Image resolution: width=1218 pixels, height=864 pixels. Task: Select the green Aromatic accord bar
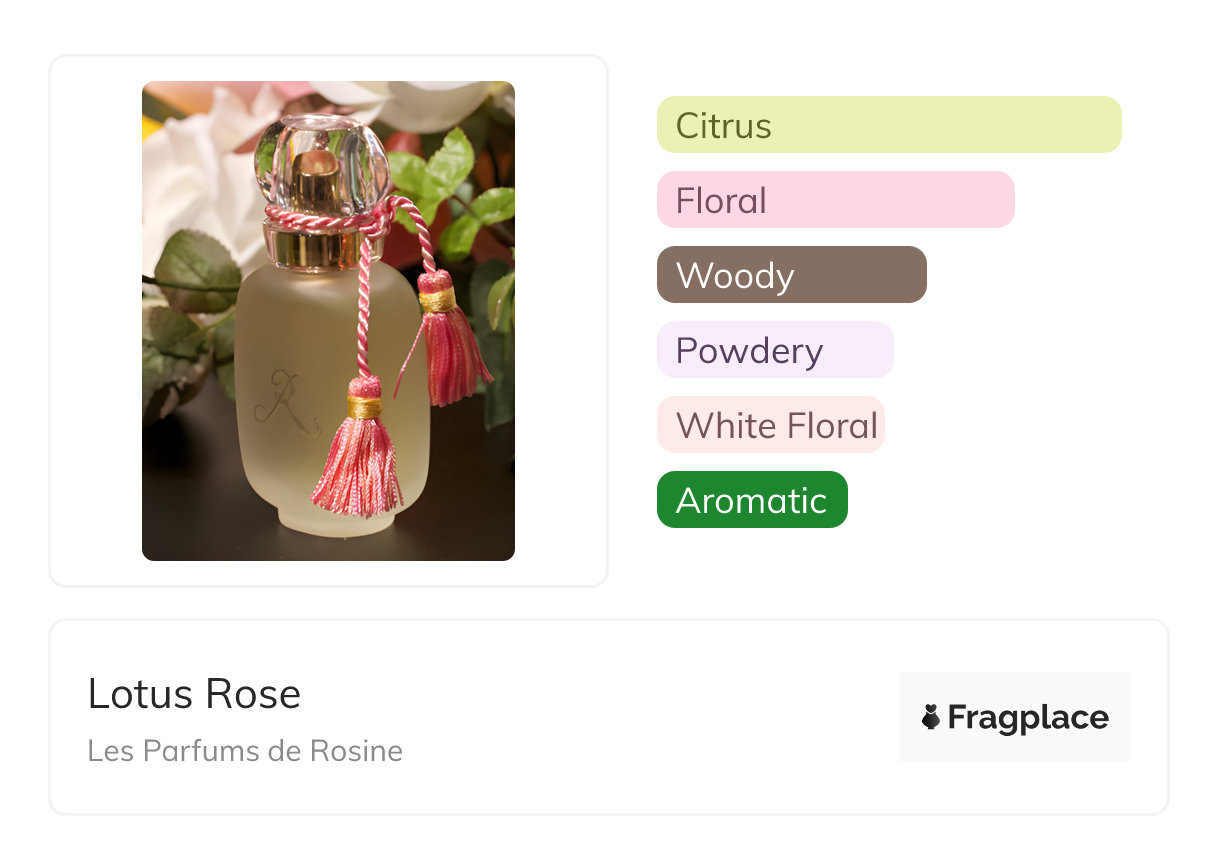(751, 500)
